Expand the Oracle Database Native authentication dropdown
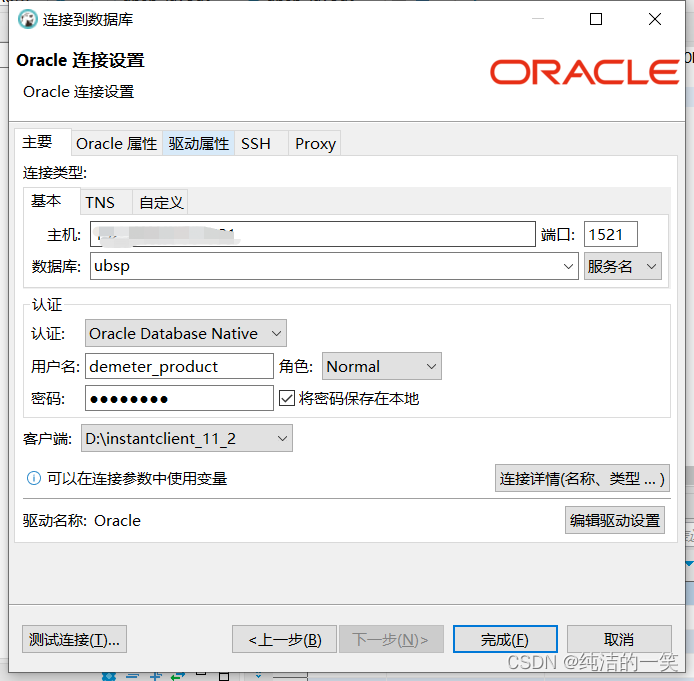The image size is (694, 681). click(x=186, y=333)
